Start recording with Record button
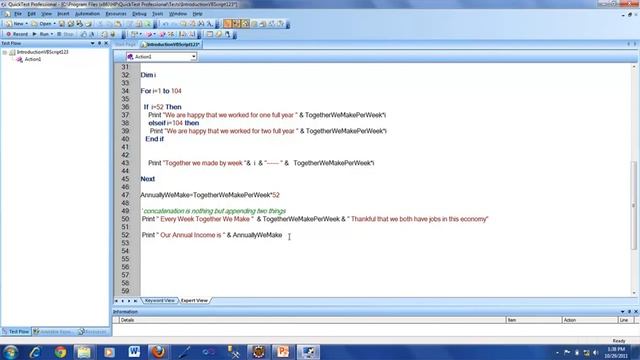The image size is (640, 360). (17, 34)
